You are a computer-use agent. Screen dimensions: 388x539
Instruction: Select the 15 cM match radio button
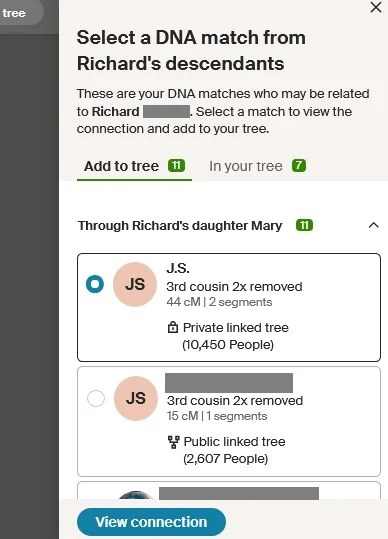[x=96, y=398]
